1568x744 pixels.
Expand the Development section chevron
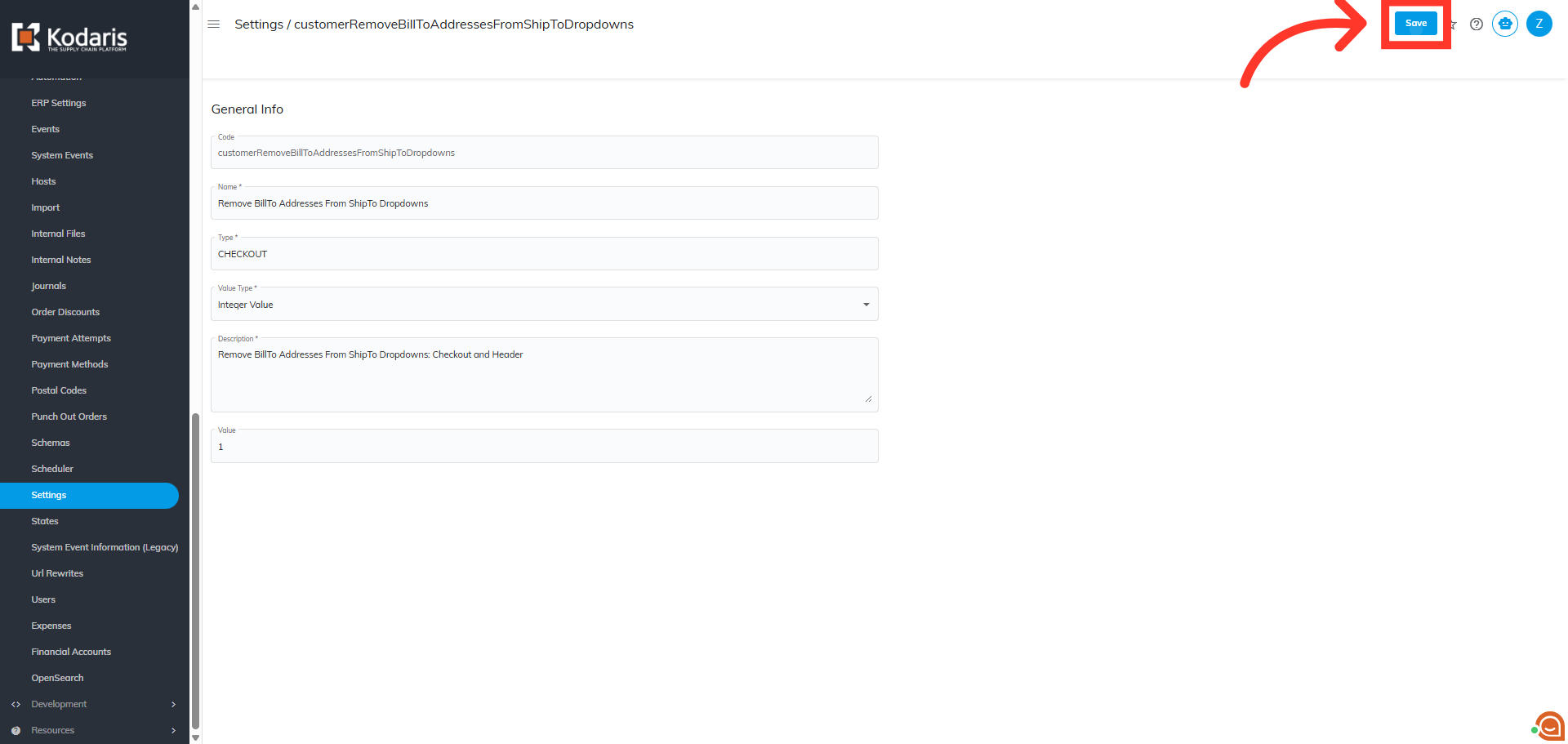point(173,704)
